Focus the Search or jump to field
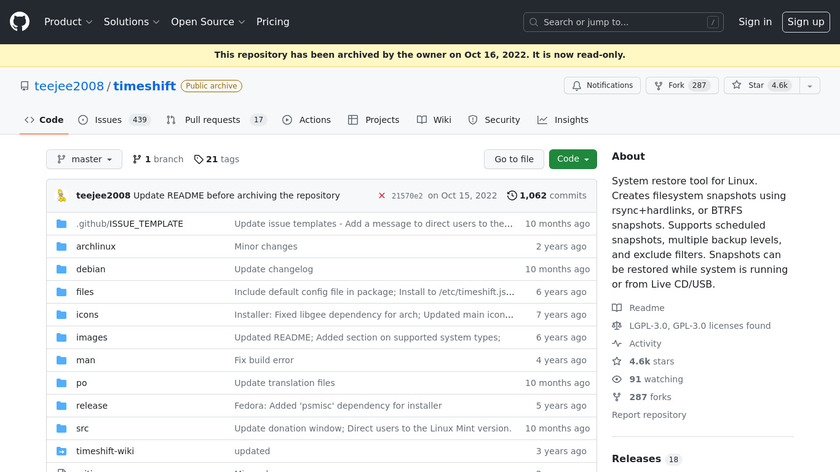This screenshot has width=840, height=472. (x=623, y=22)
